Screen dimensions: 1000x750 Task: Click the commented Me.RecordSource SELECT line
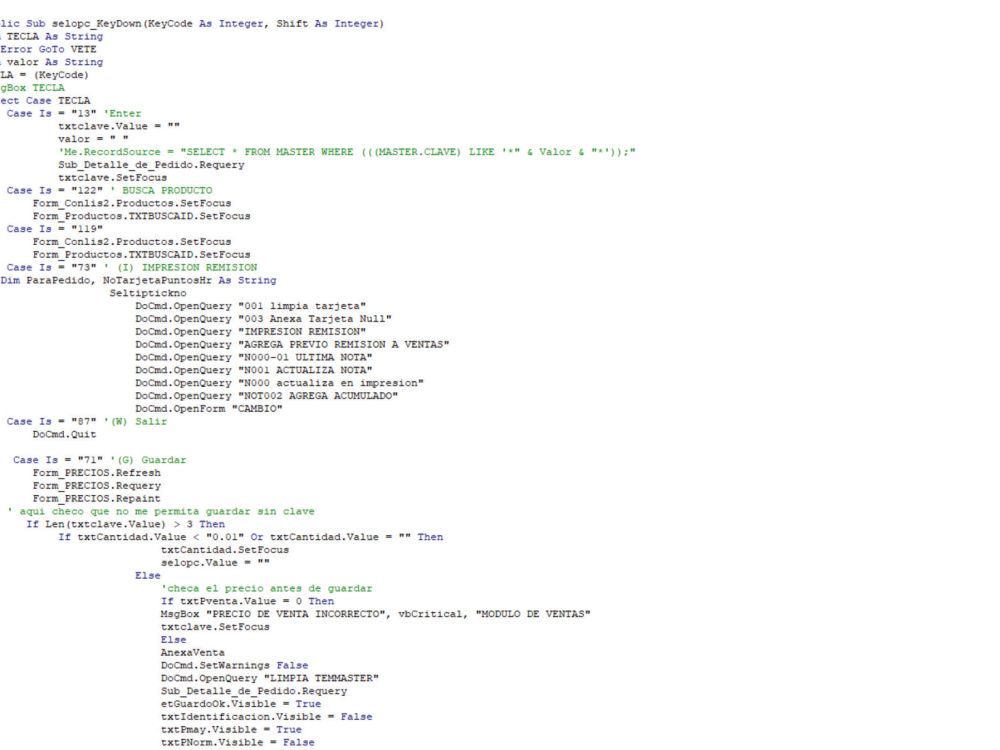click(347, 152)
